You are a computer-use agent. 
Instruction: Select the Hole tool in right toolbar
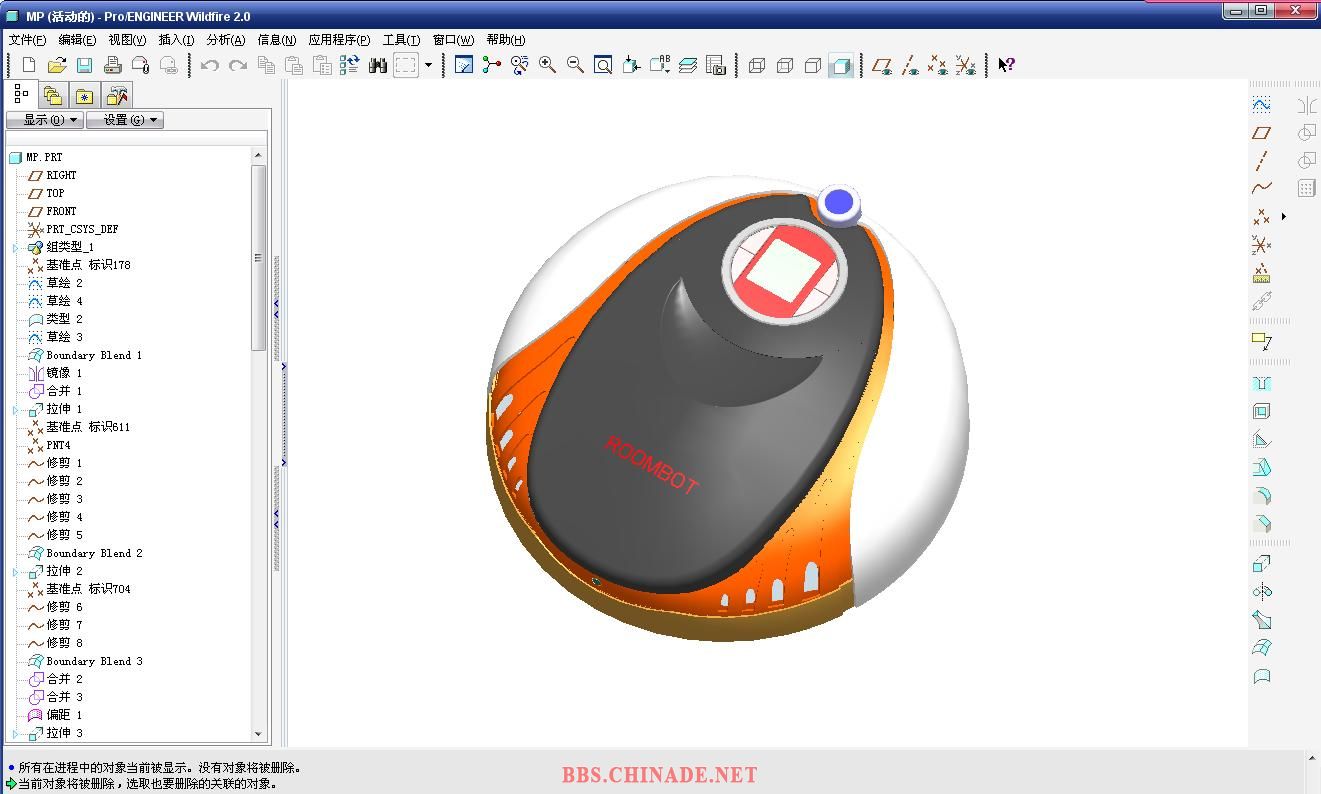tap(1262, 384)
